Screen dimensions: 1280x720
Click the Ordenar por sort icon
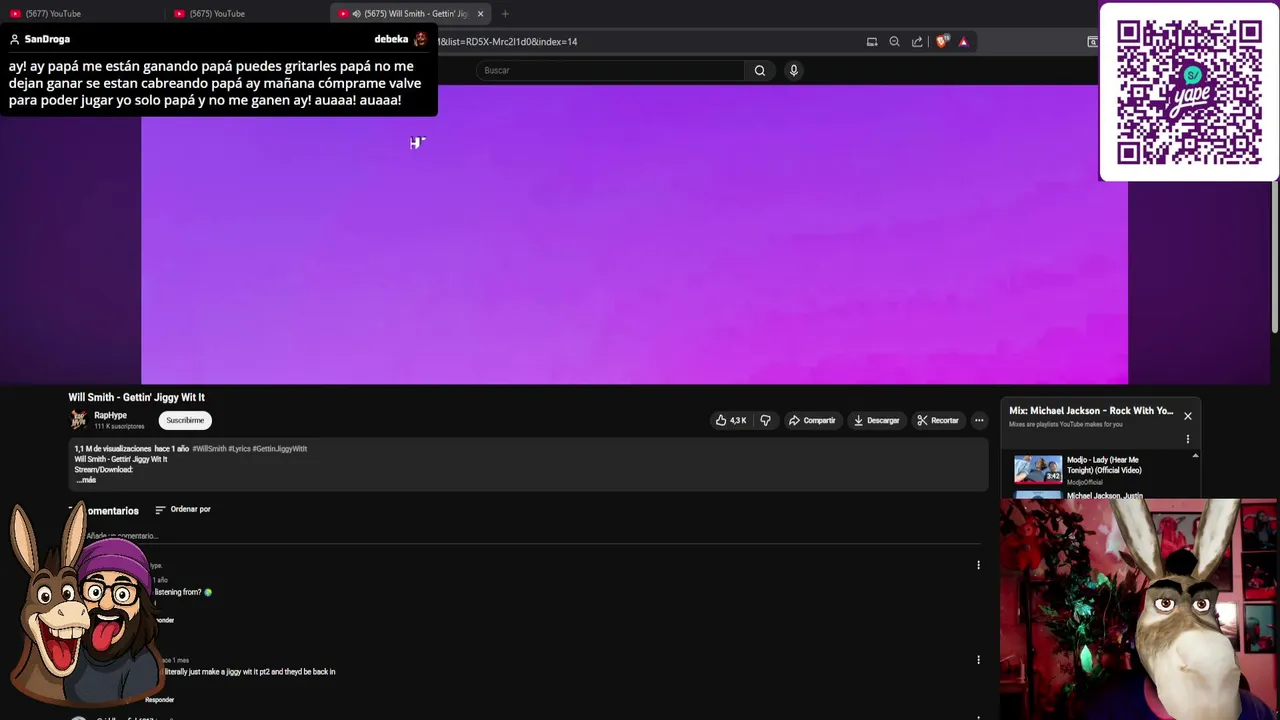pos(160,509)
